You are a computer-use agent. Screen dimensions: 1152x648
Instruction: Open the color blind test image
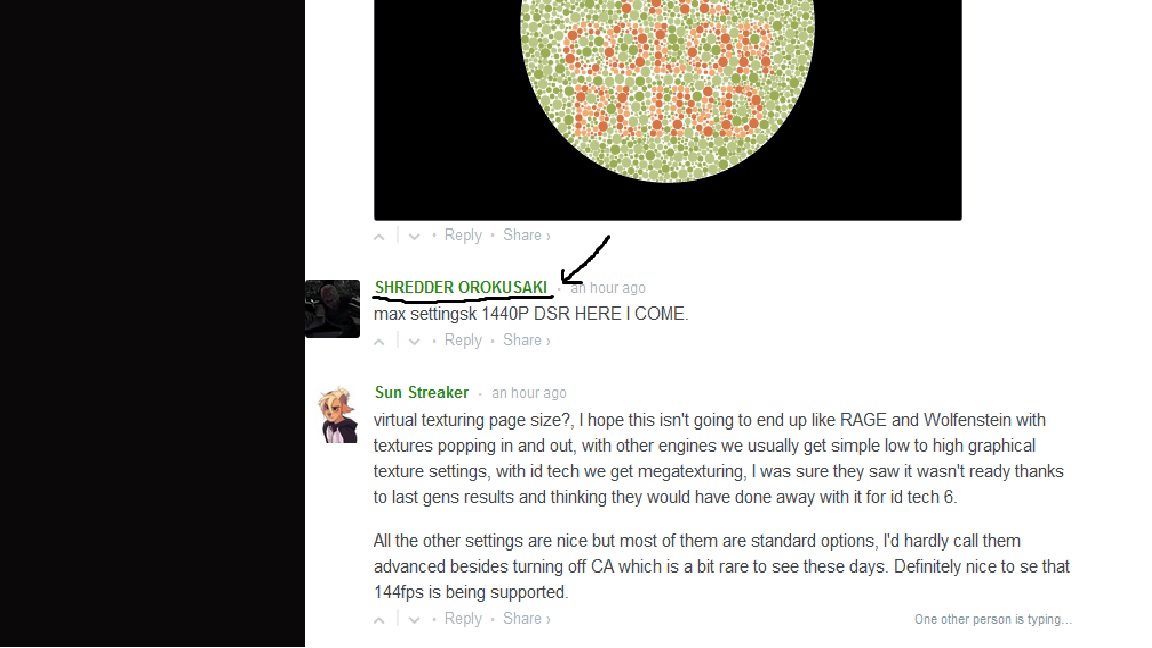(667, 110)
